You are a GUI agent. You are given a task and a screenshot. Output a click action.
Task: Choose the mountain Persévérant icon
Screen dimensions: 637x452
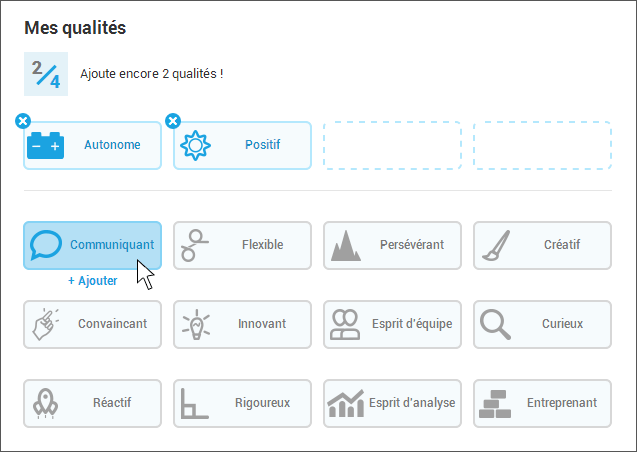pos(345,246)
